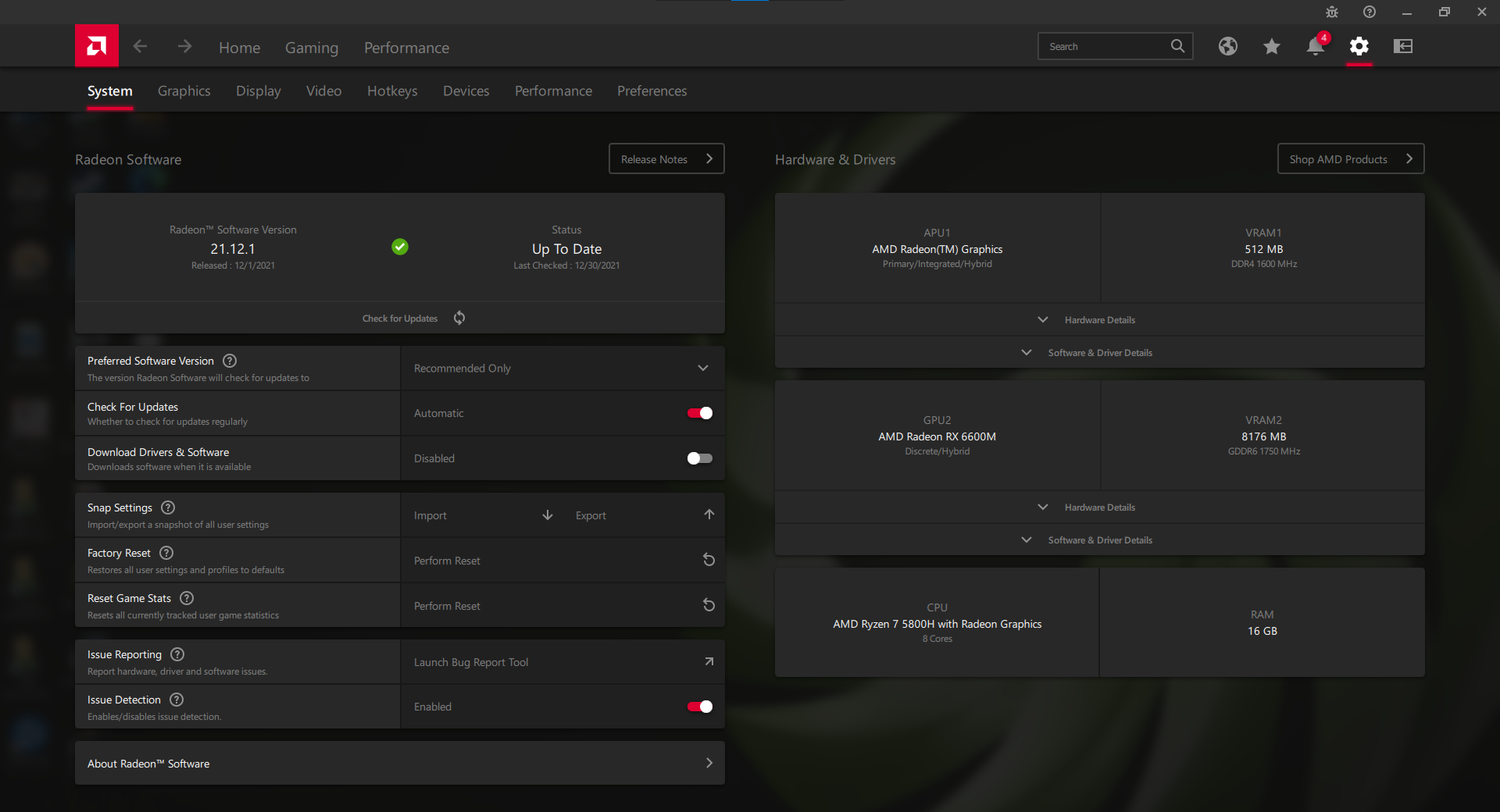Show help for Snap Settings
This screenshot has width=1500, height=812.
(x=168, y=507)
